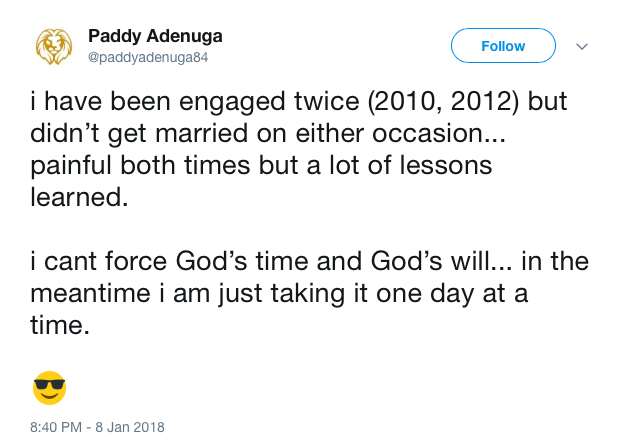Click the phrase "God's will..."

tap(441, 261)
